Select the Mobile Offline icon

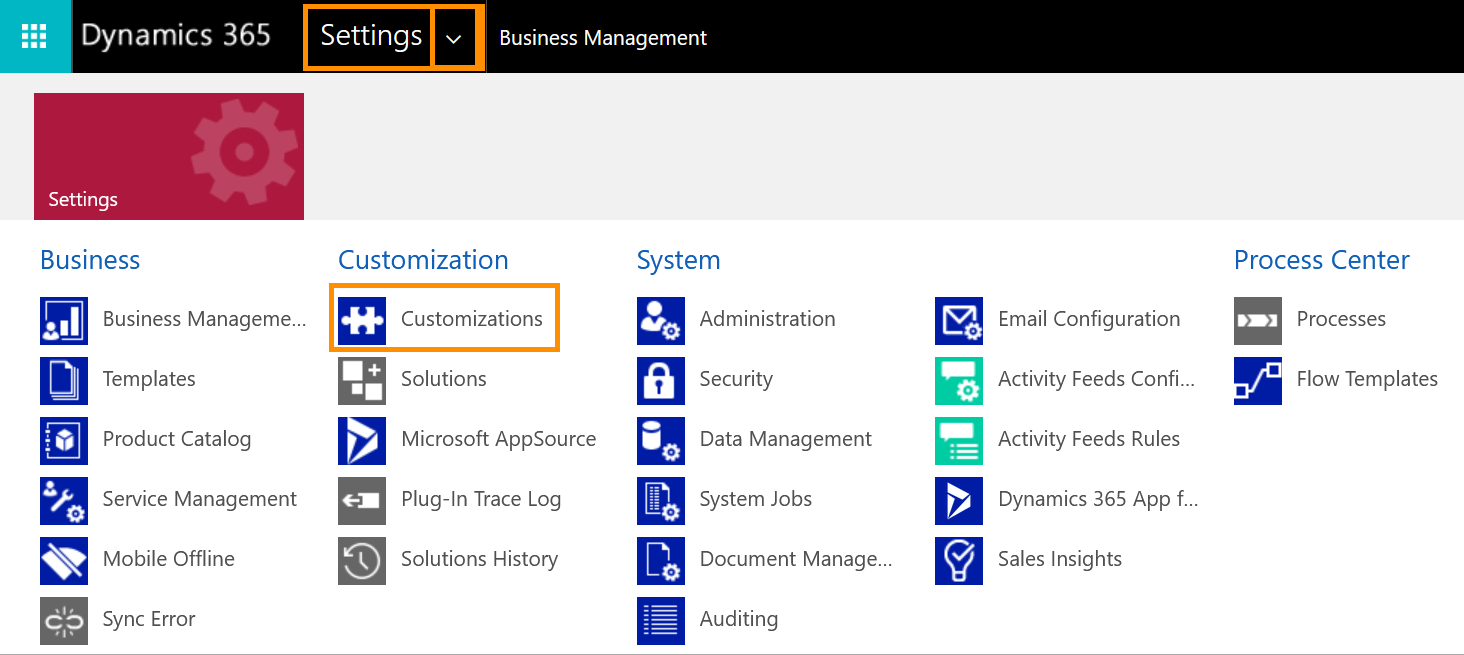64,560
